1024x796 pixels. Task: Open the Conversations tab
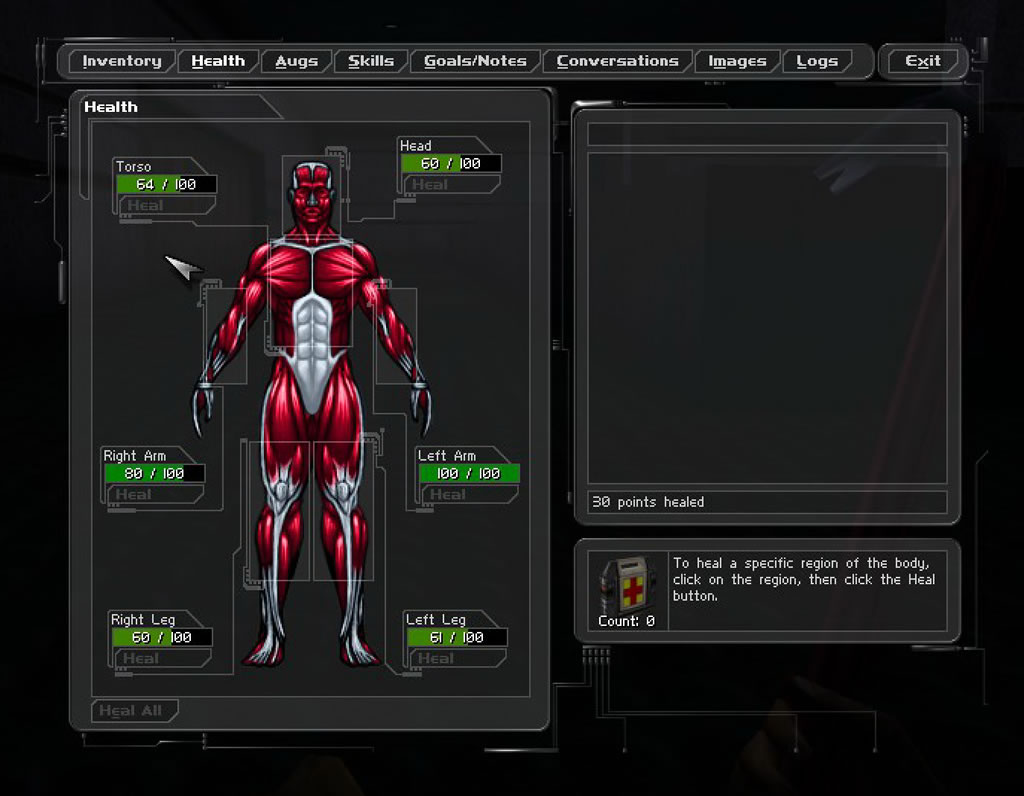(x=617, y=62)
